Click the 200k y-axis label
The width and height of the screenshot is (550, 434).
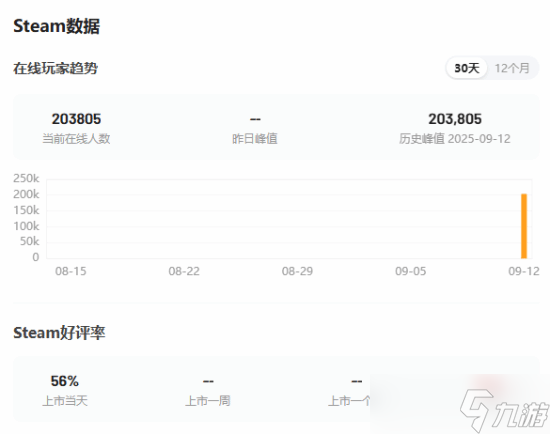[26, 194]
